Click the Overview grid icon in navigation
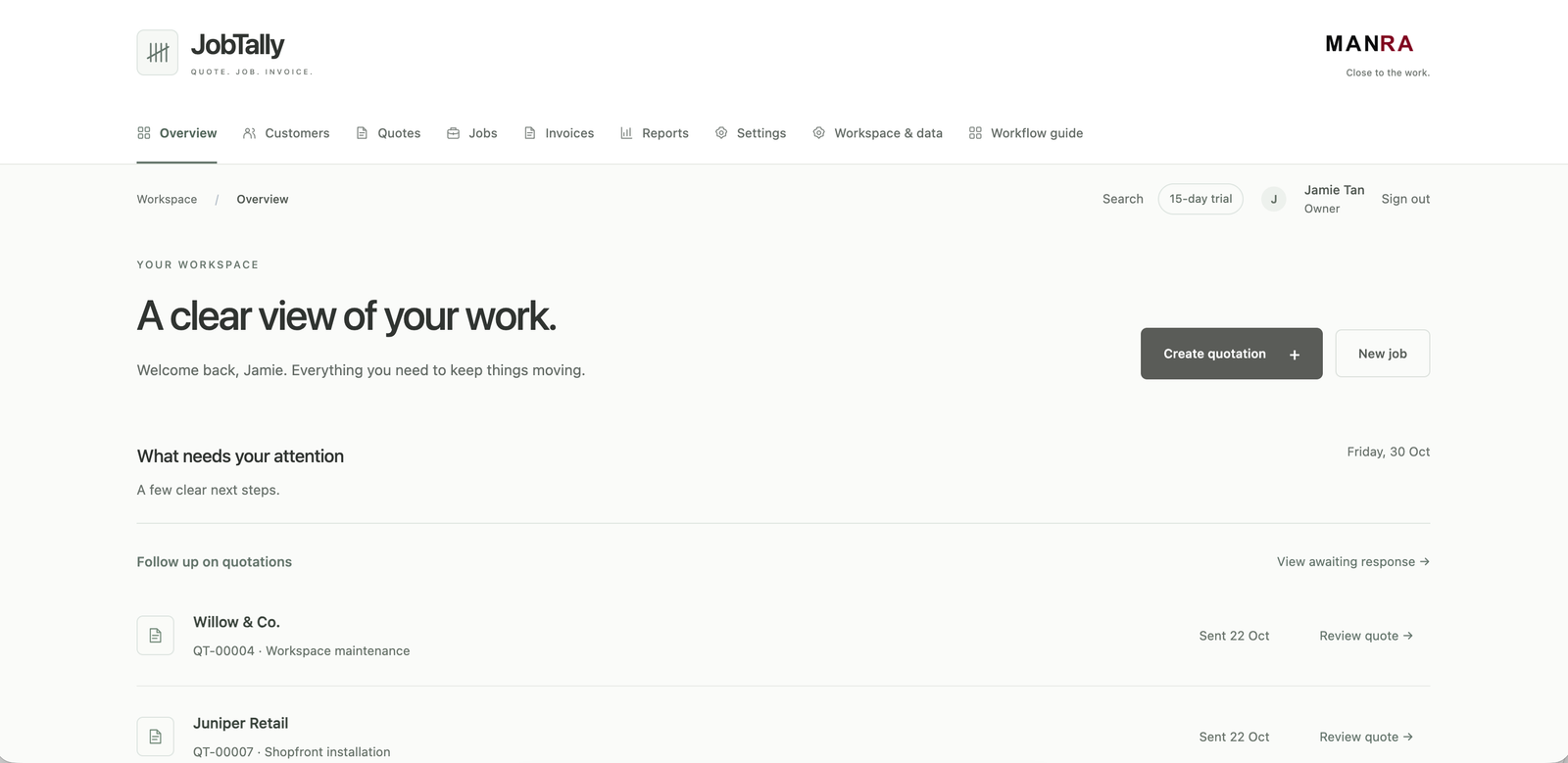Viewport: 1568px width, 763px height. (144, 133)
